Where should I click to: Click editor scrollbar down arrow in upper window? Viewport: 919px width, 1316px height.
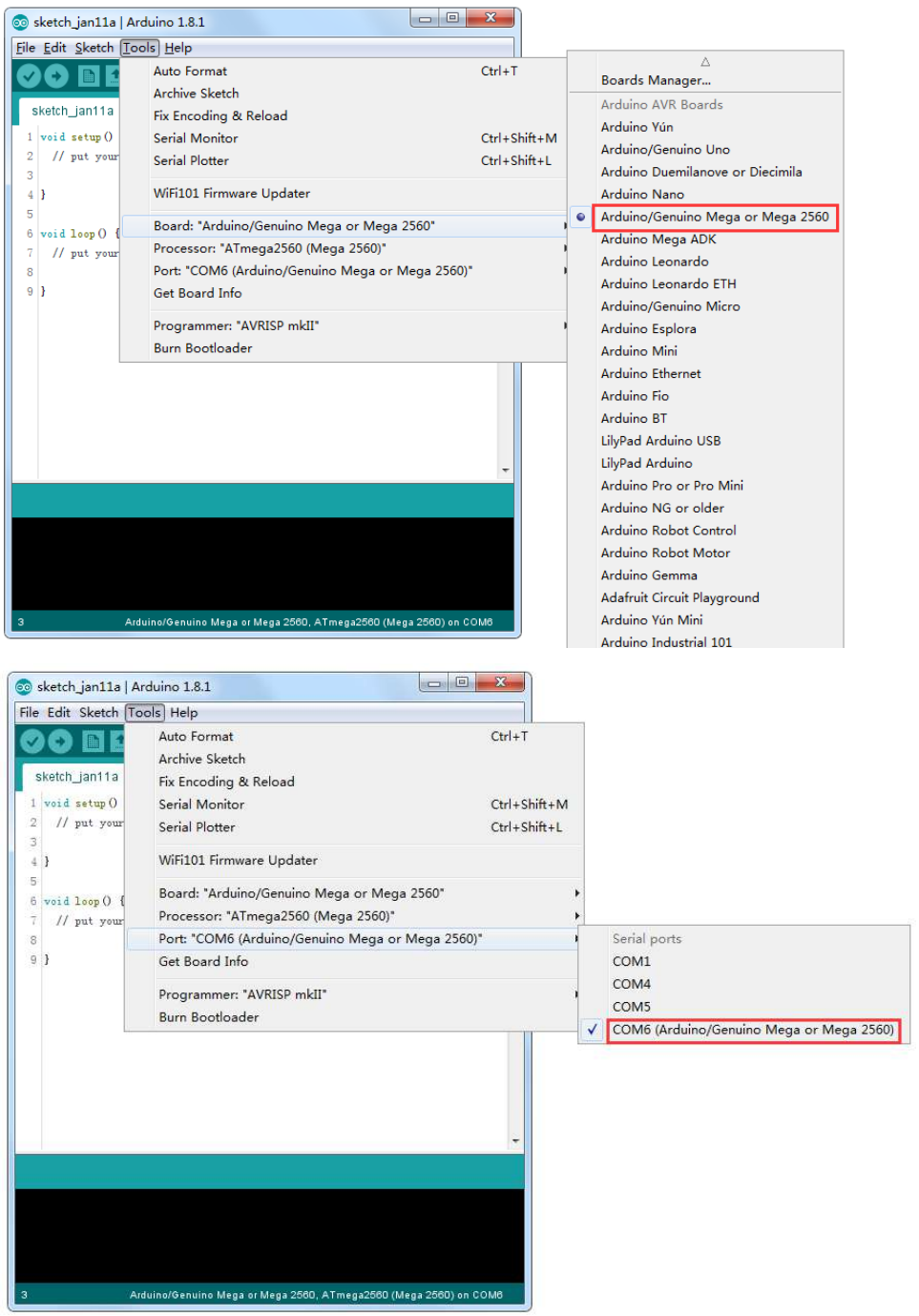[505, 470]
